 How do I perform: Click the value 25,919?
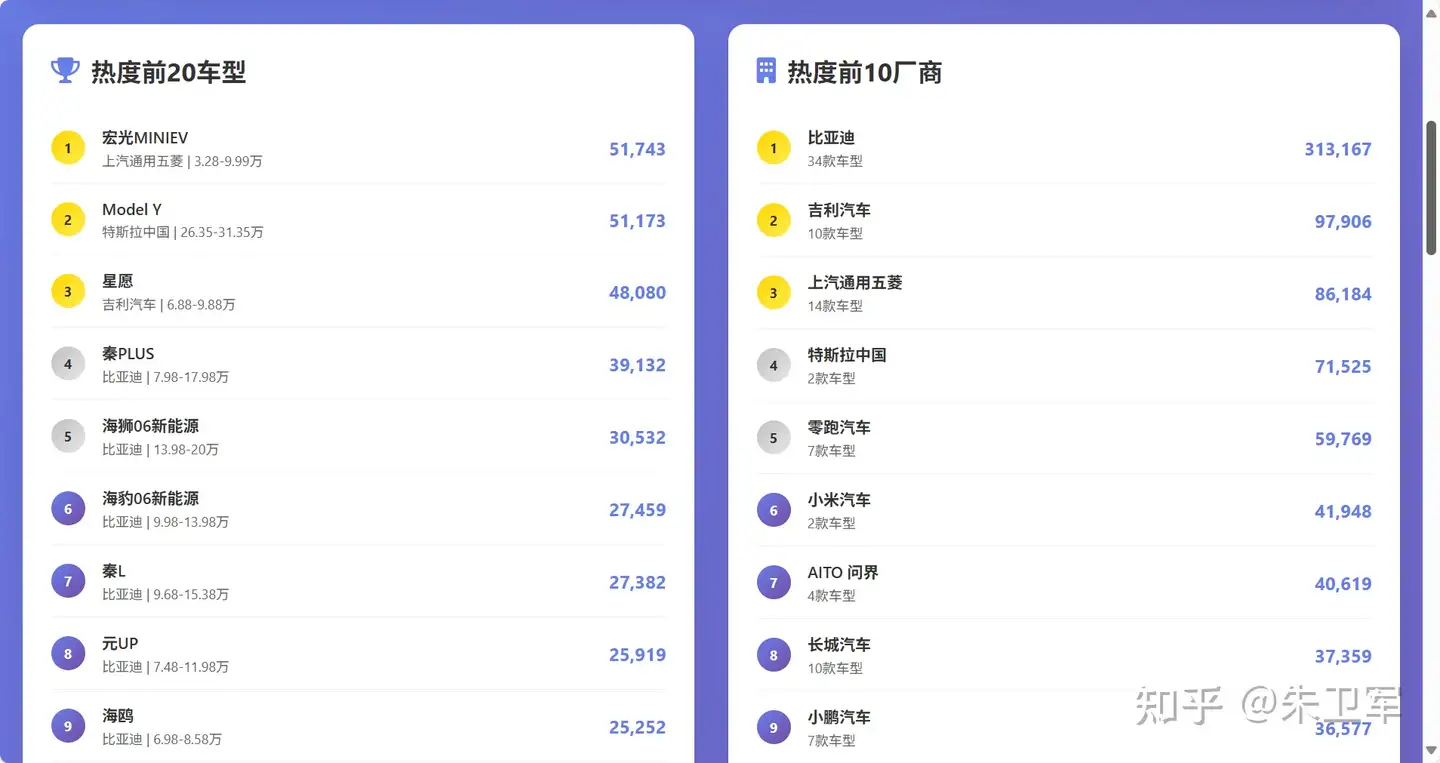(637, 655)
